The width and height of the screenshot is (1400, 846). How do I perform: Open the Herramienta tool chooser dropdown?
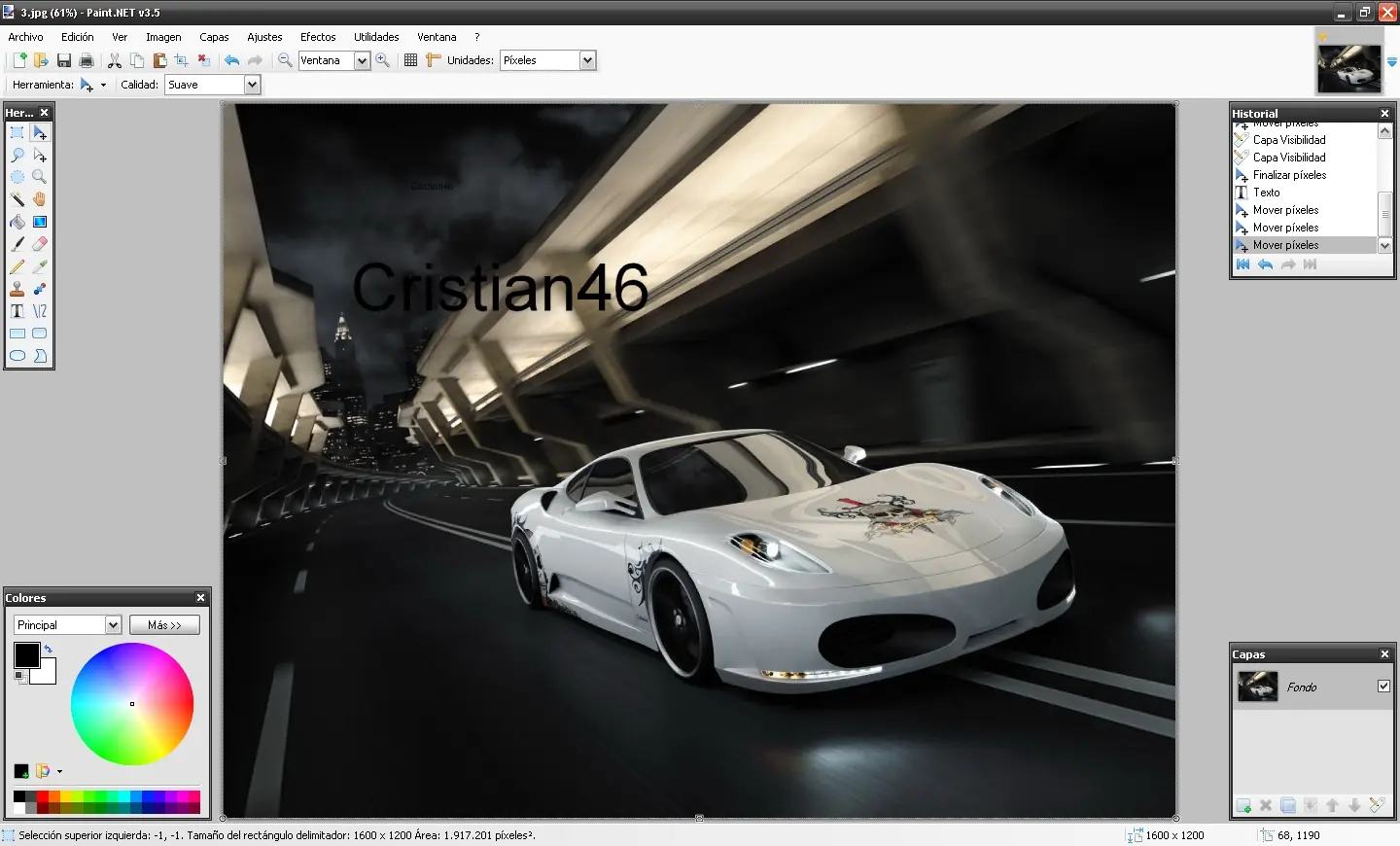(92, 86)
